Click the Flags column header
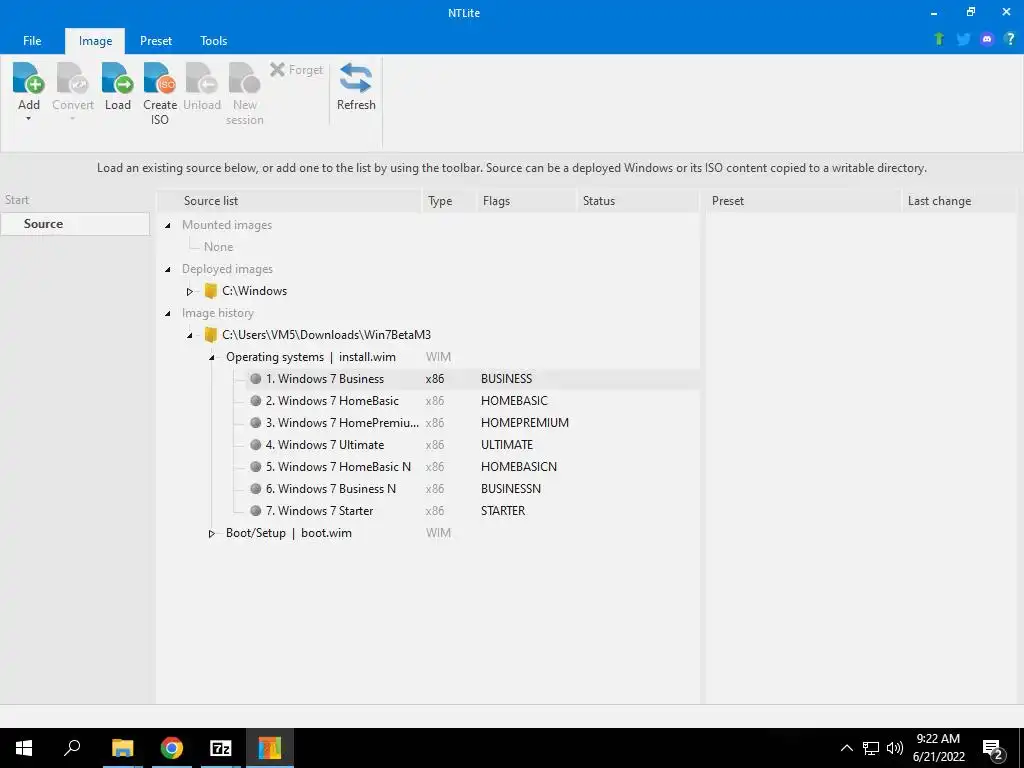Viewport: 1024px width, 768px height. click(x=527, y=201)
